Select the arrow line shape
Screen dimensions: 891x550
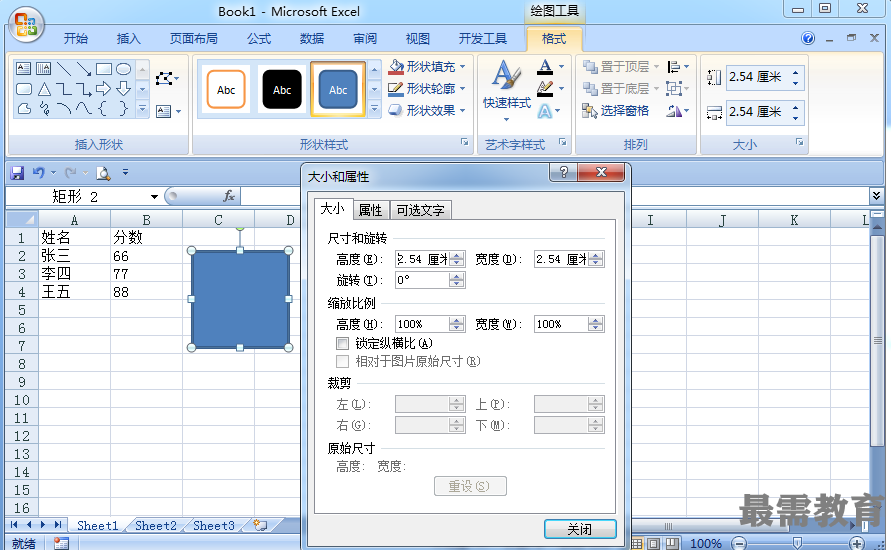[x=84, y=69]
